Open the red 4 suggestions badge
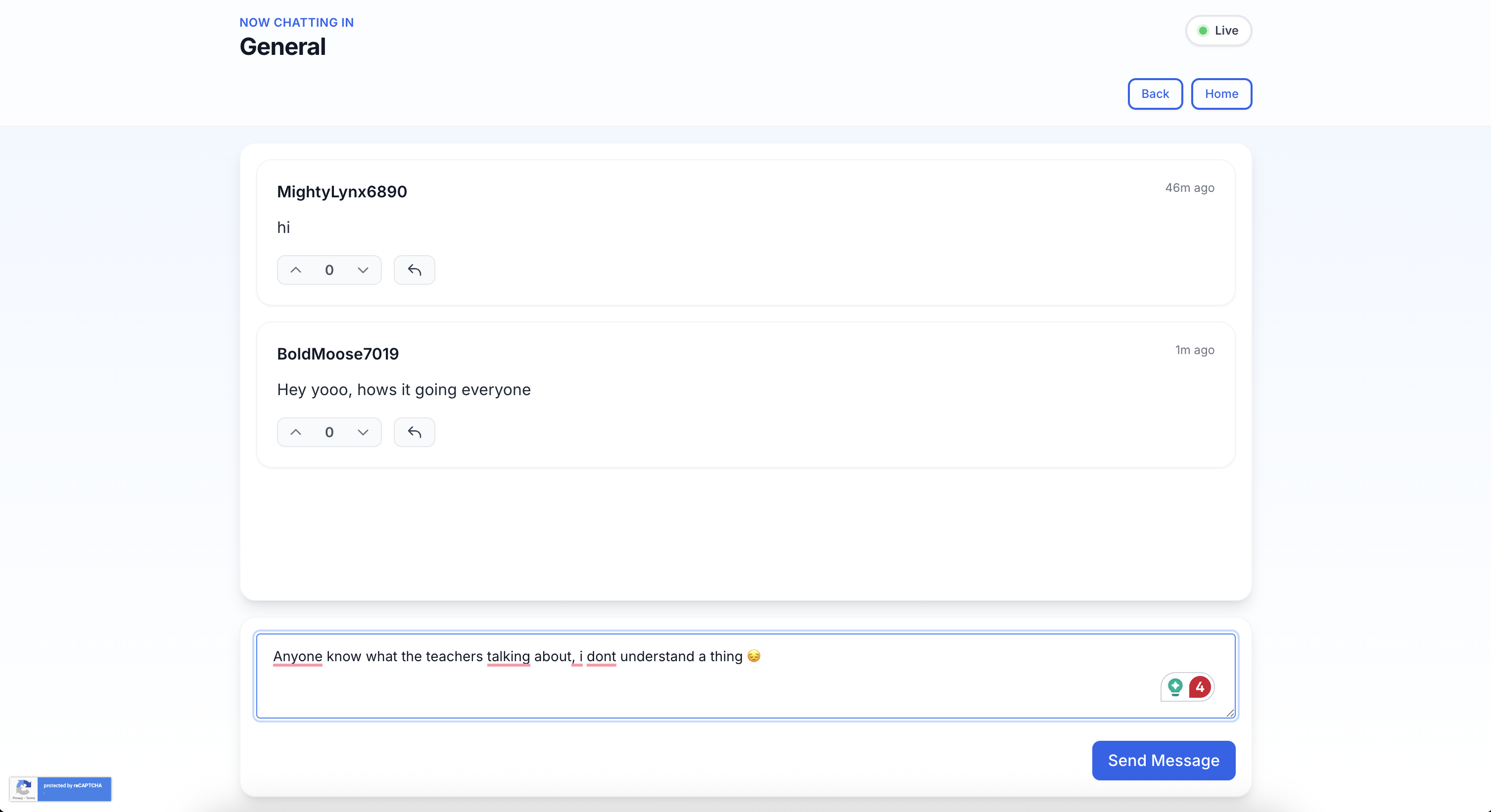1491x812 pixels. pyautogui.click(x=1200, y=687)
